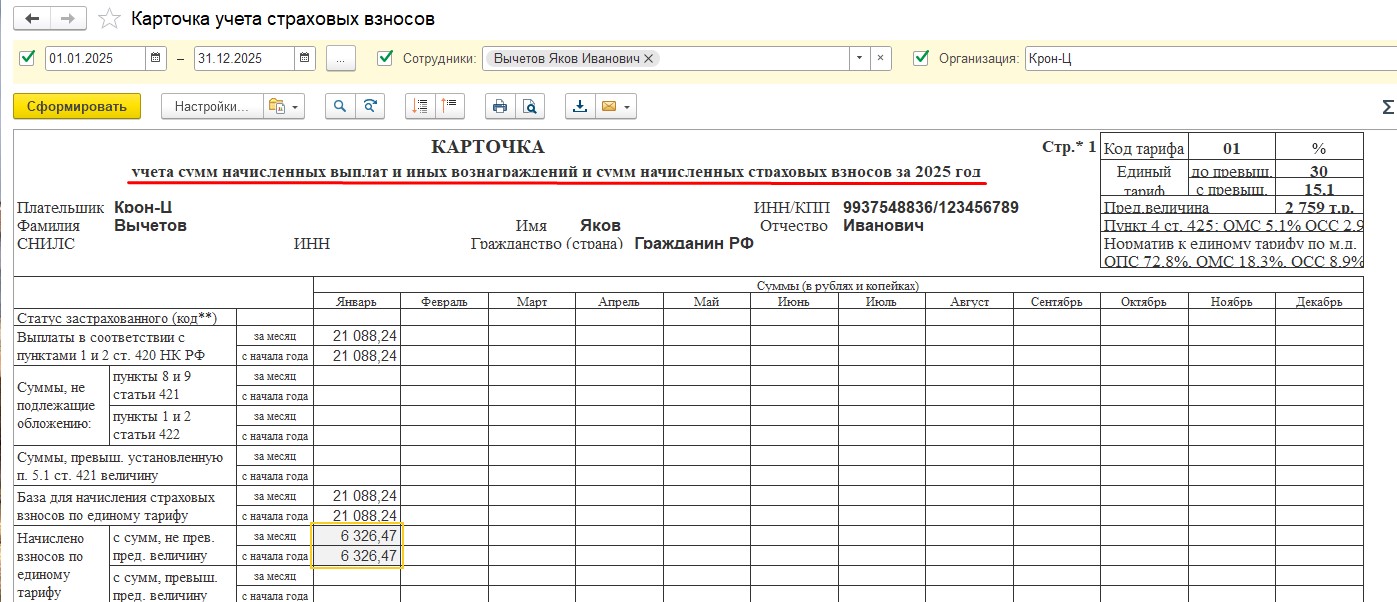Click the Статус застрахованного (код**) row label
This screenshot has height=602, width=1397.
(x=117, y=317)
